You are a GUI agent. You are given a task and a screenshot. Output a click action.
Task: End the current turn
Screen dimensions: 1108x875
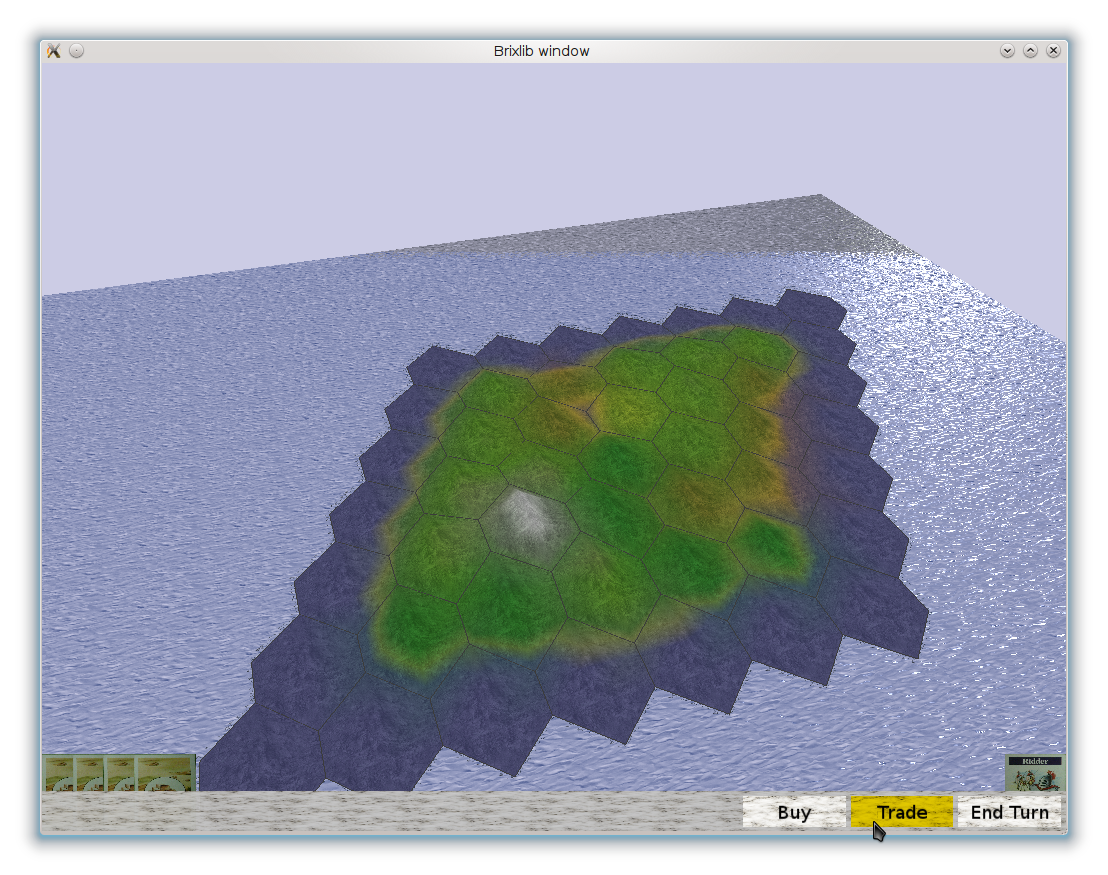coord(1009,812)
